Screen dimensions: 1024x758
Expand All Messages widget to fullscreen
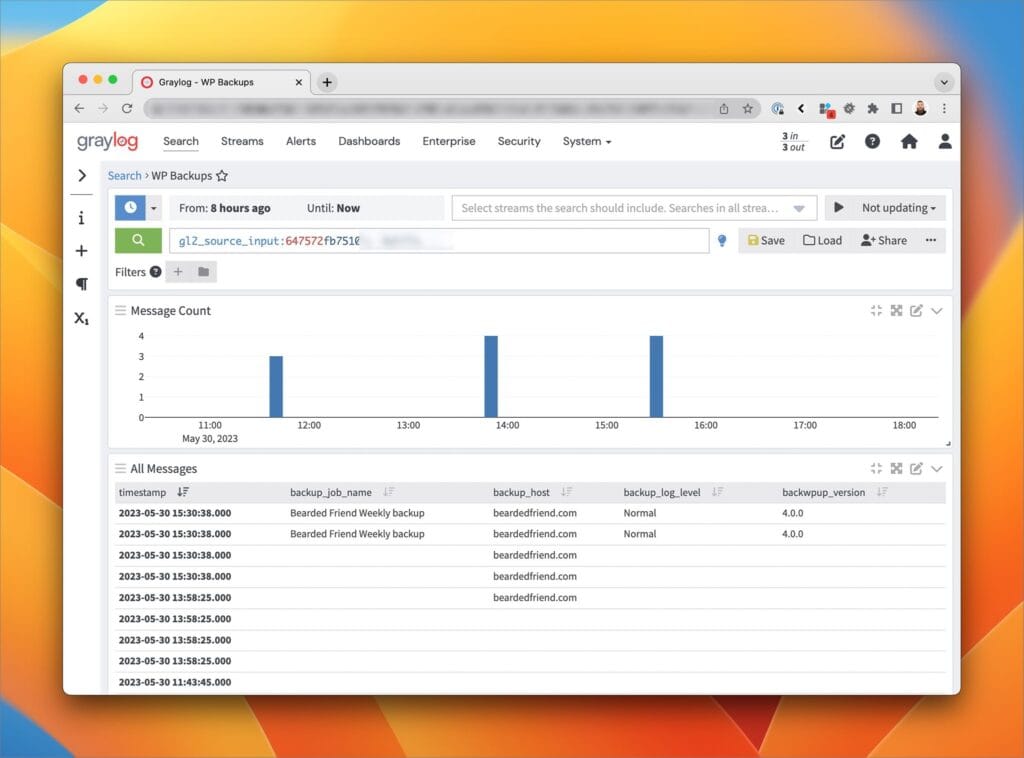pos(897,469)
